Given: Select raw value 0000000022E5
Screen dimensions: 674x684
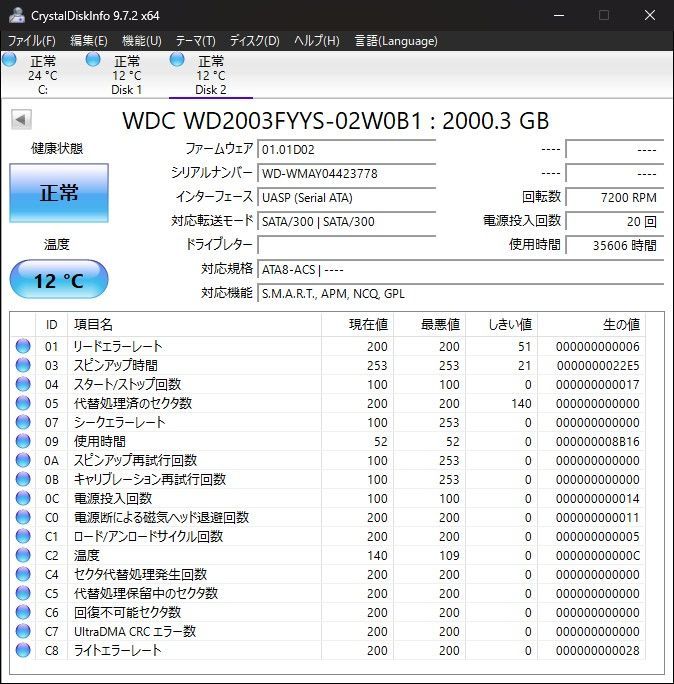Looking at the screenshot, I should [598, 366].
